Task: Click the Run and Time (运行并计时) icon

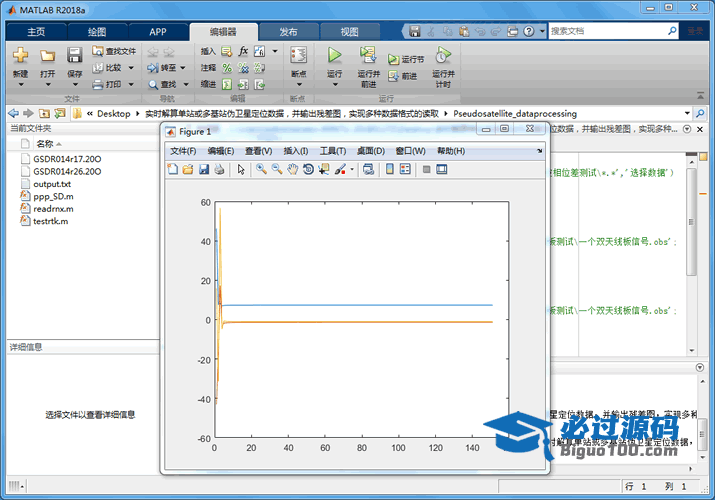Action: point(442,56)
